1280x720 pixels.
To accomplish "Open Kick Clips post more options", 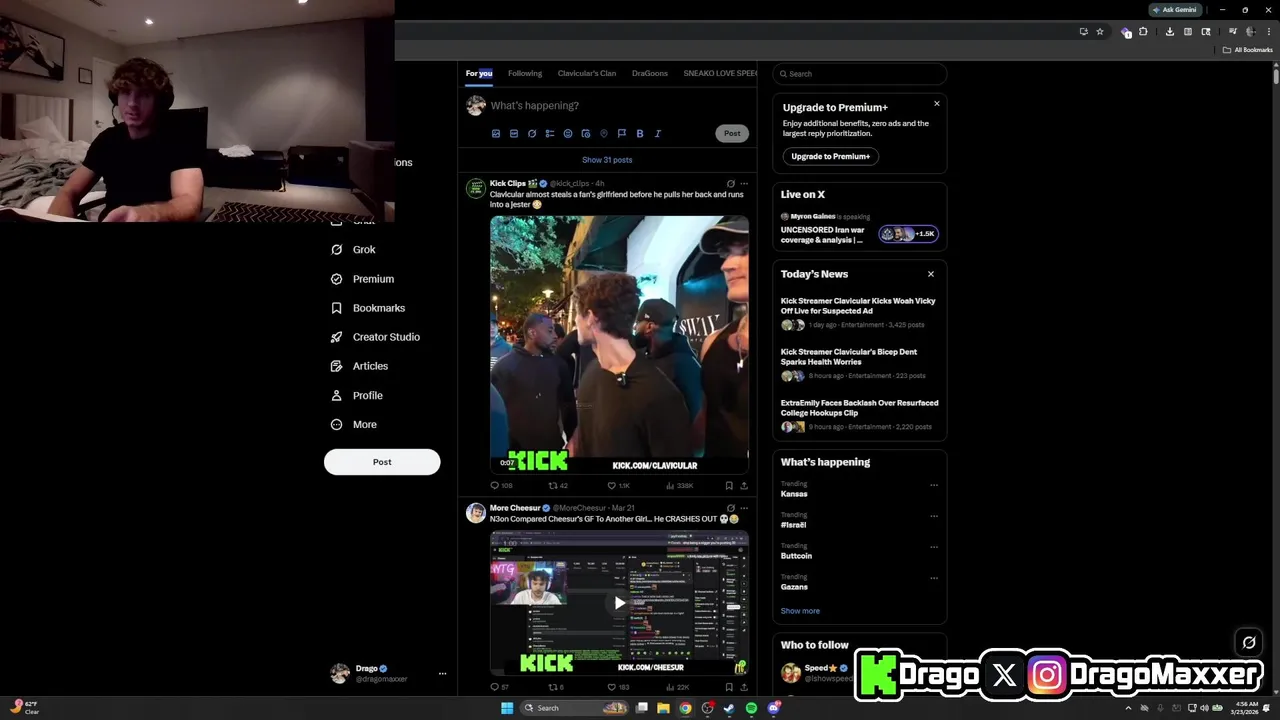I will point(744,184).
